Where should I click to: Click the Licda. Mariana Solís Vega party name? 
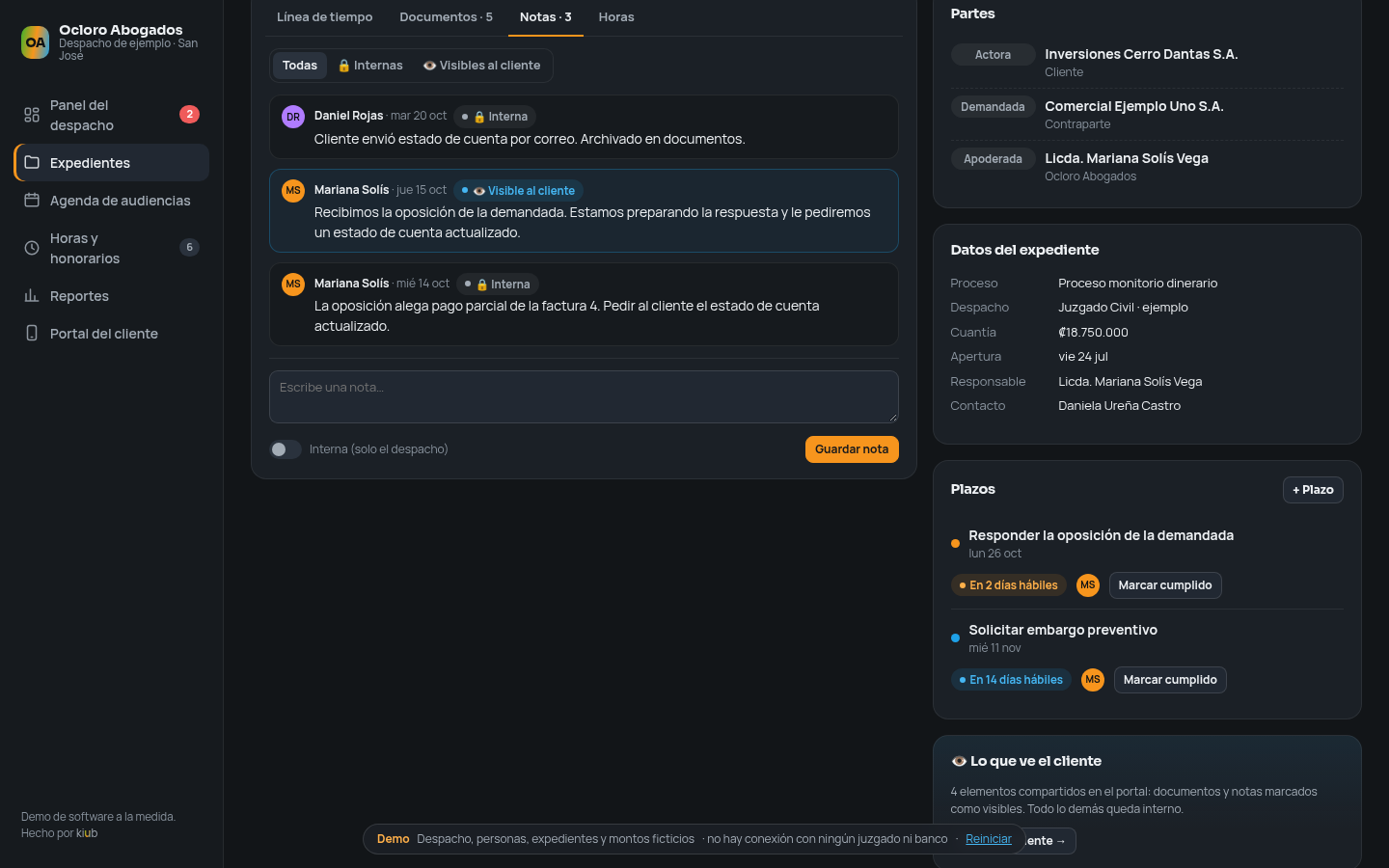1127,158
